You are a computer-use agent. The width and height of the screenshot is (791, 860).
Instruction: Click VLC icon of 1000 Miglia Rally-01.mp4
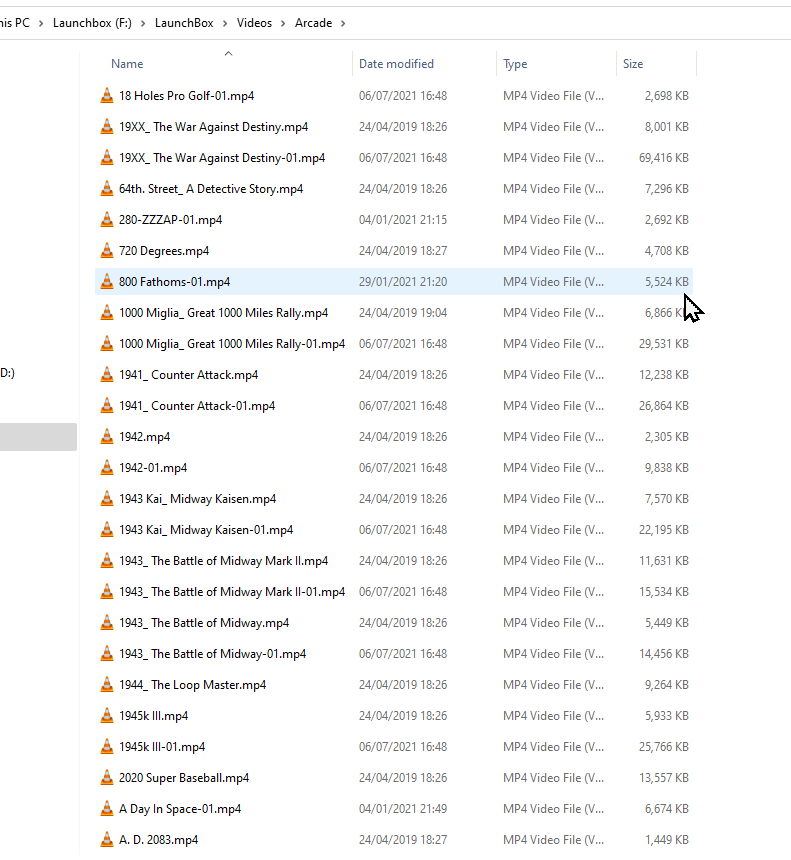(x=107, y=343)
